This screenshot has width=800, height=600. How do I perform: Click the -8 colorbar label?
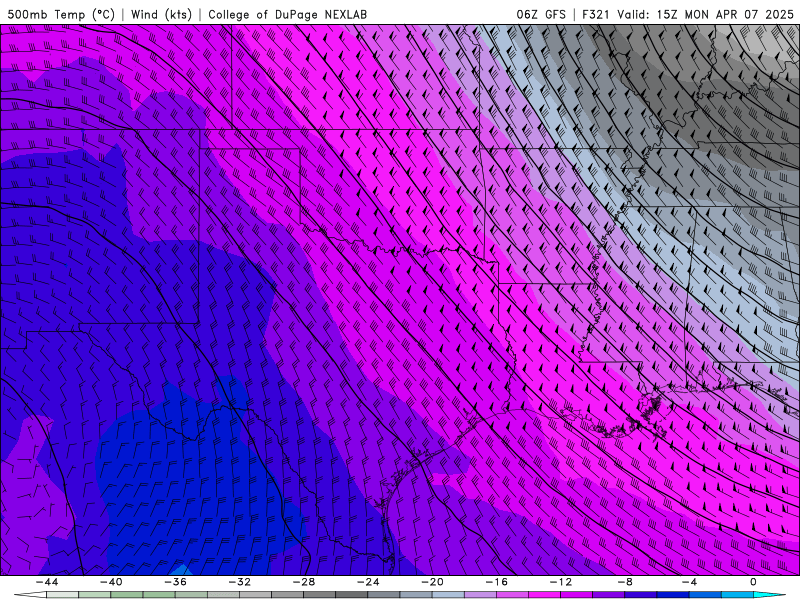pos(625,582)
